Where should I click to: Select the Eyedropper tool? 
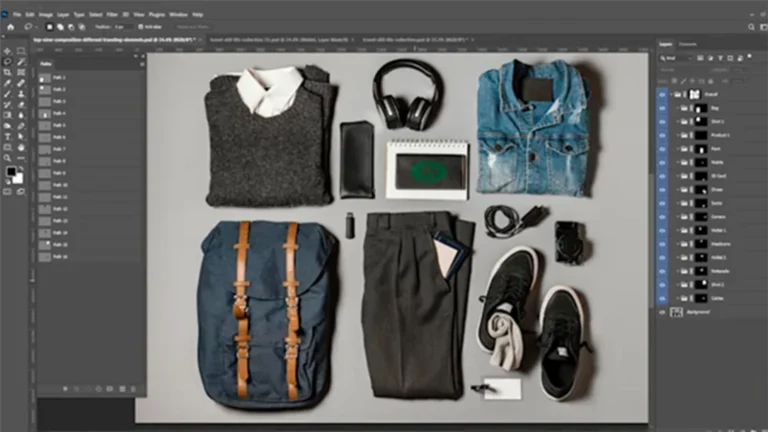[7, 83]
